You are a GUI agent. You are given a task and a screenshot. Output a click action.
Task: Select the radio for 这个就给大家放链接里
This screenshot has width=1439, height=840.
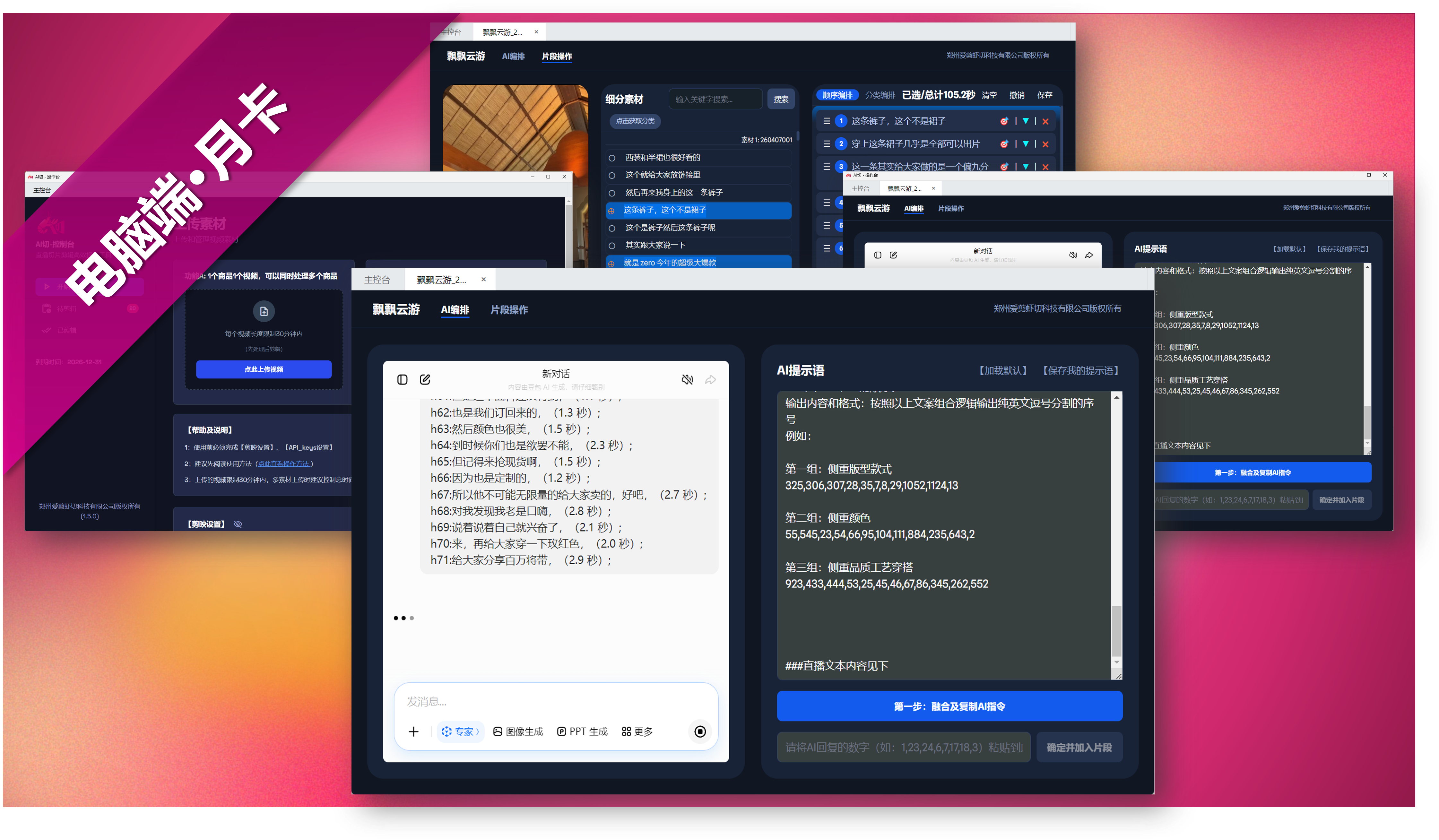point(611,175)
